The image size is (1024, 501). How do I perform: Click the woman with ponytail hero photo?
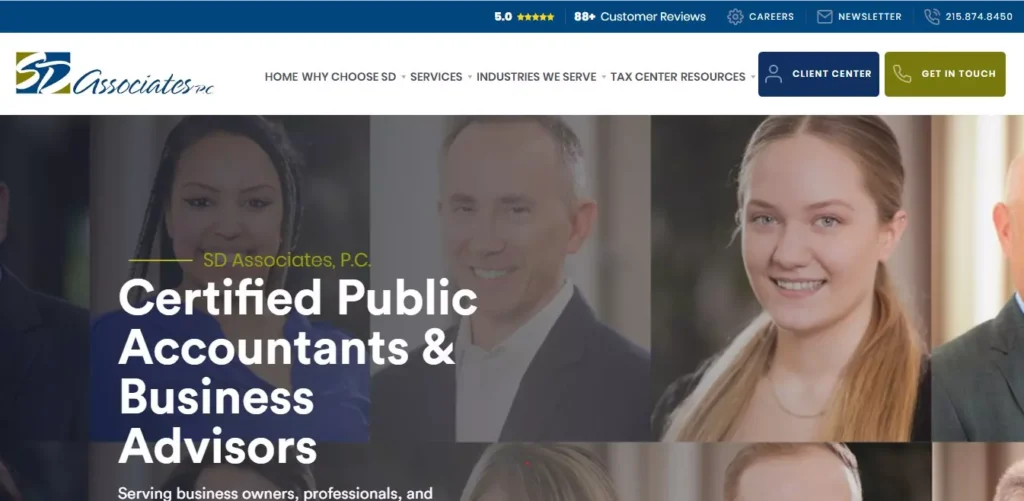pos(791,278)
